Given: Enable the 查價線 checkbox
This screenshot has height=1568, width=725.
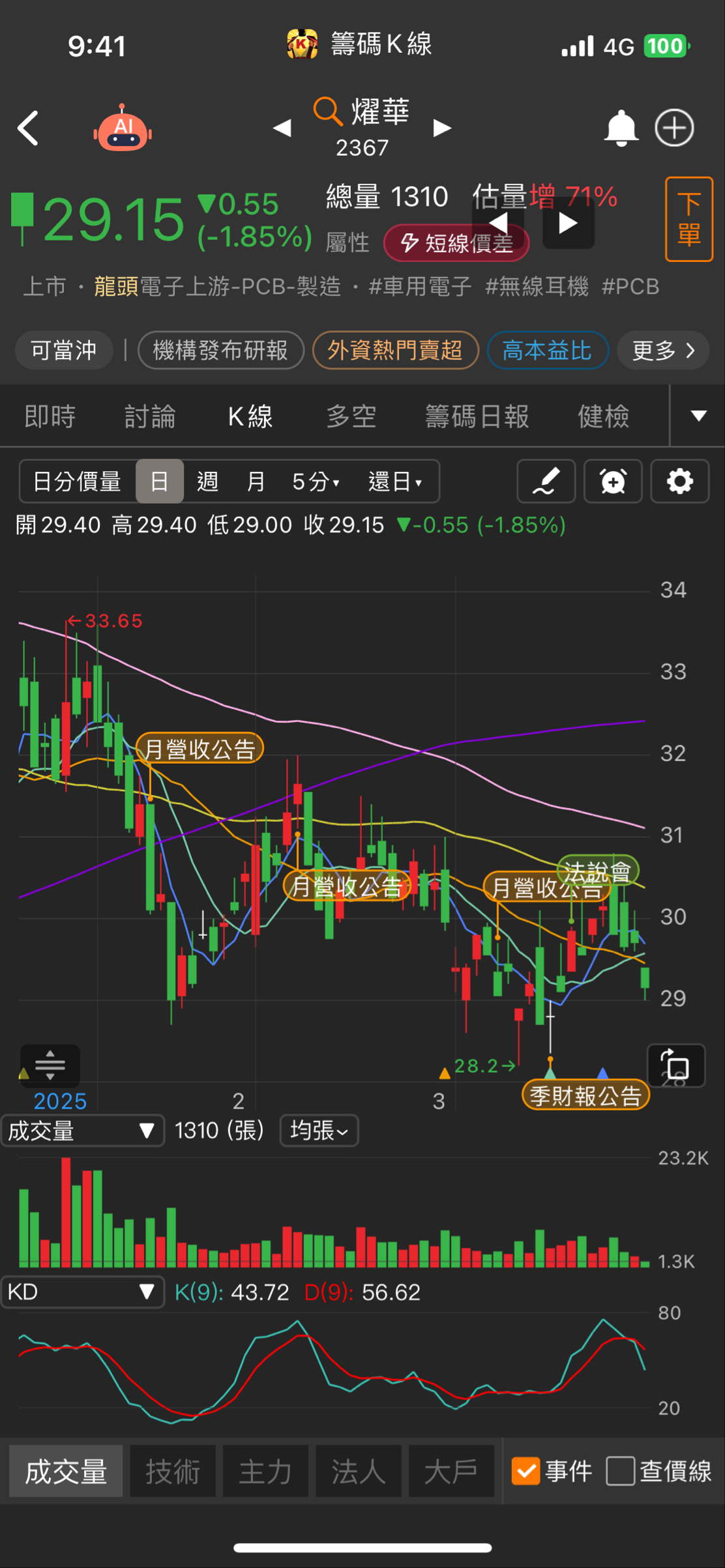Looking at the screenshot, I should click(621, 1471).
